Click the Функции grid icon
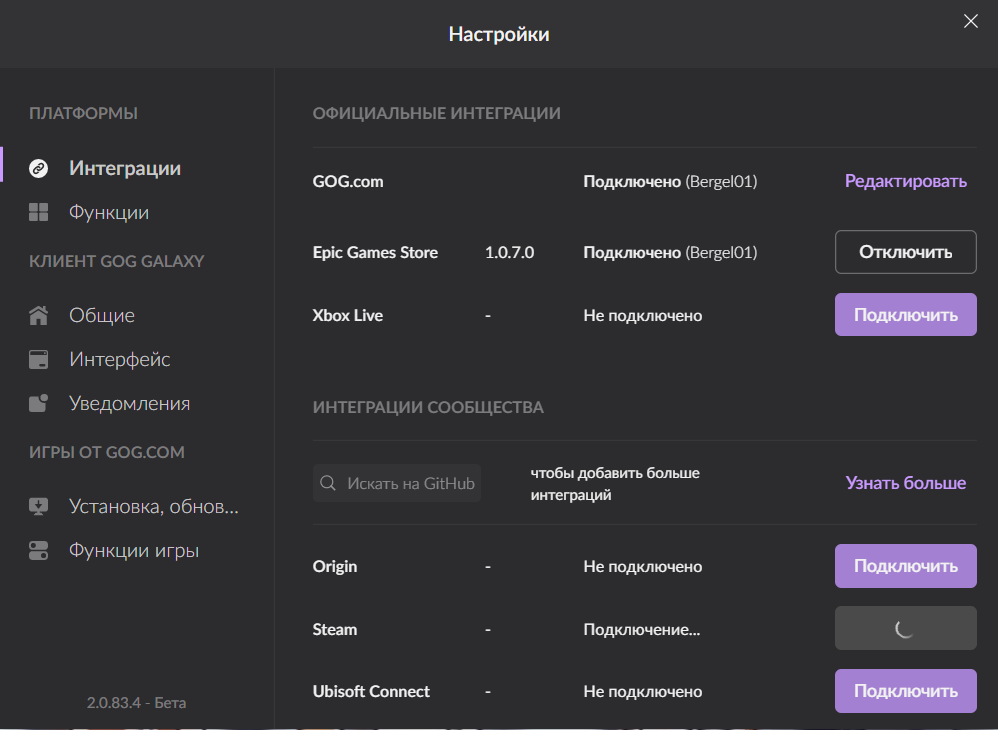 pyautogui.click(x=38, y=212)
